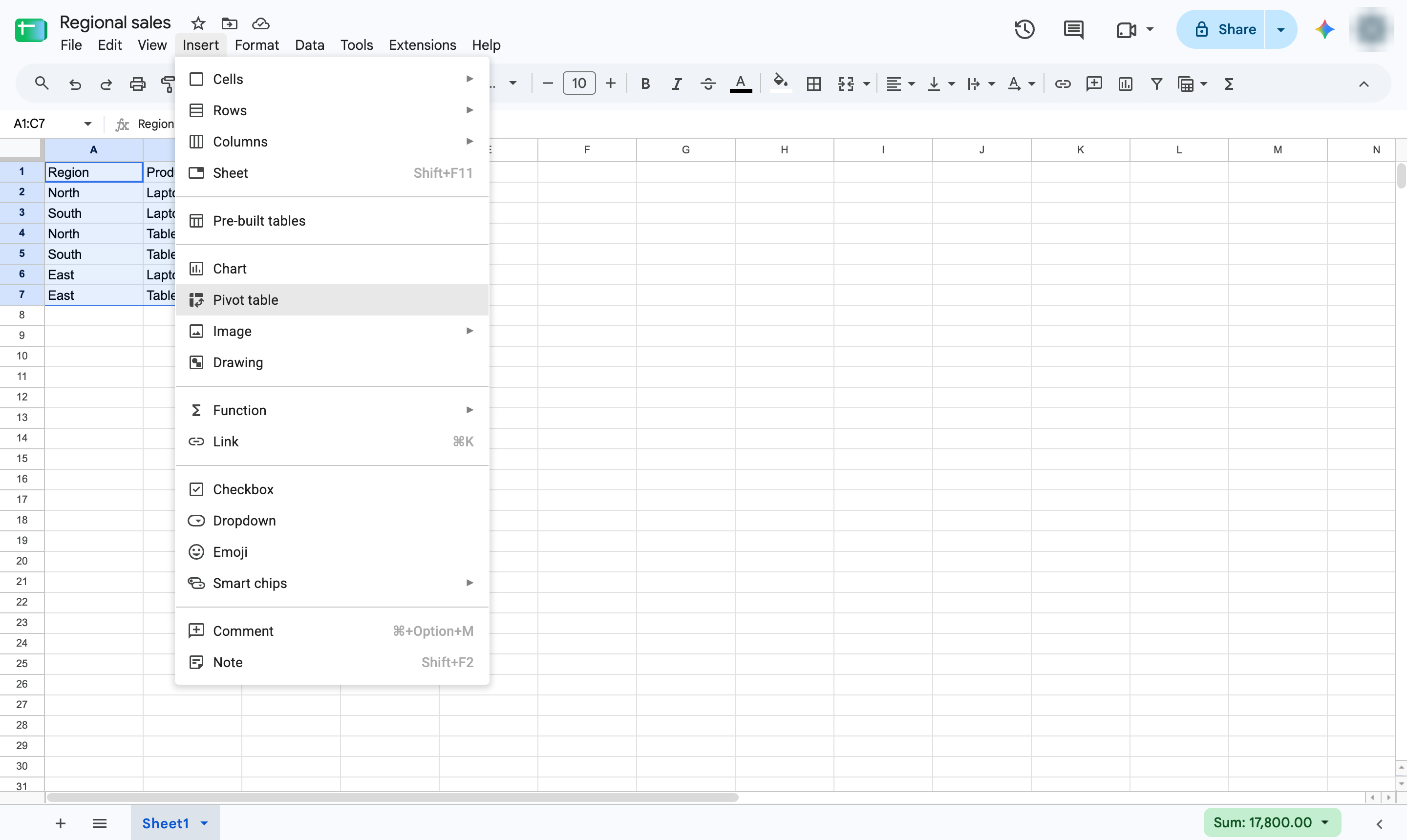The image size is (1407, 840).
Task: Open the comments history icon
Action: (x=1073, y=29)
